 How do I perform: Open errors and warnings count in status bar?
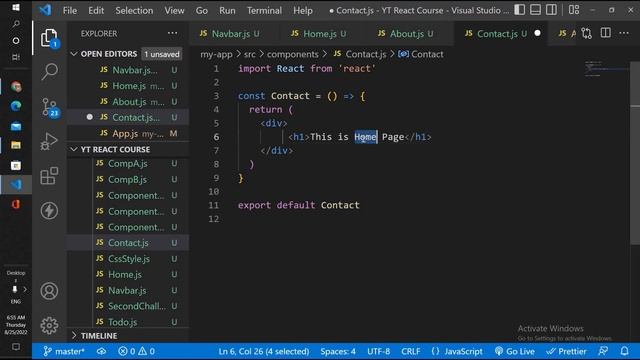click(x=136, y=351)
